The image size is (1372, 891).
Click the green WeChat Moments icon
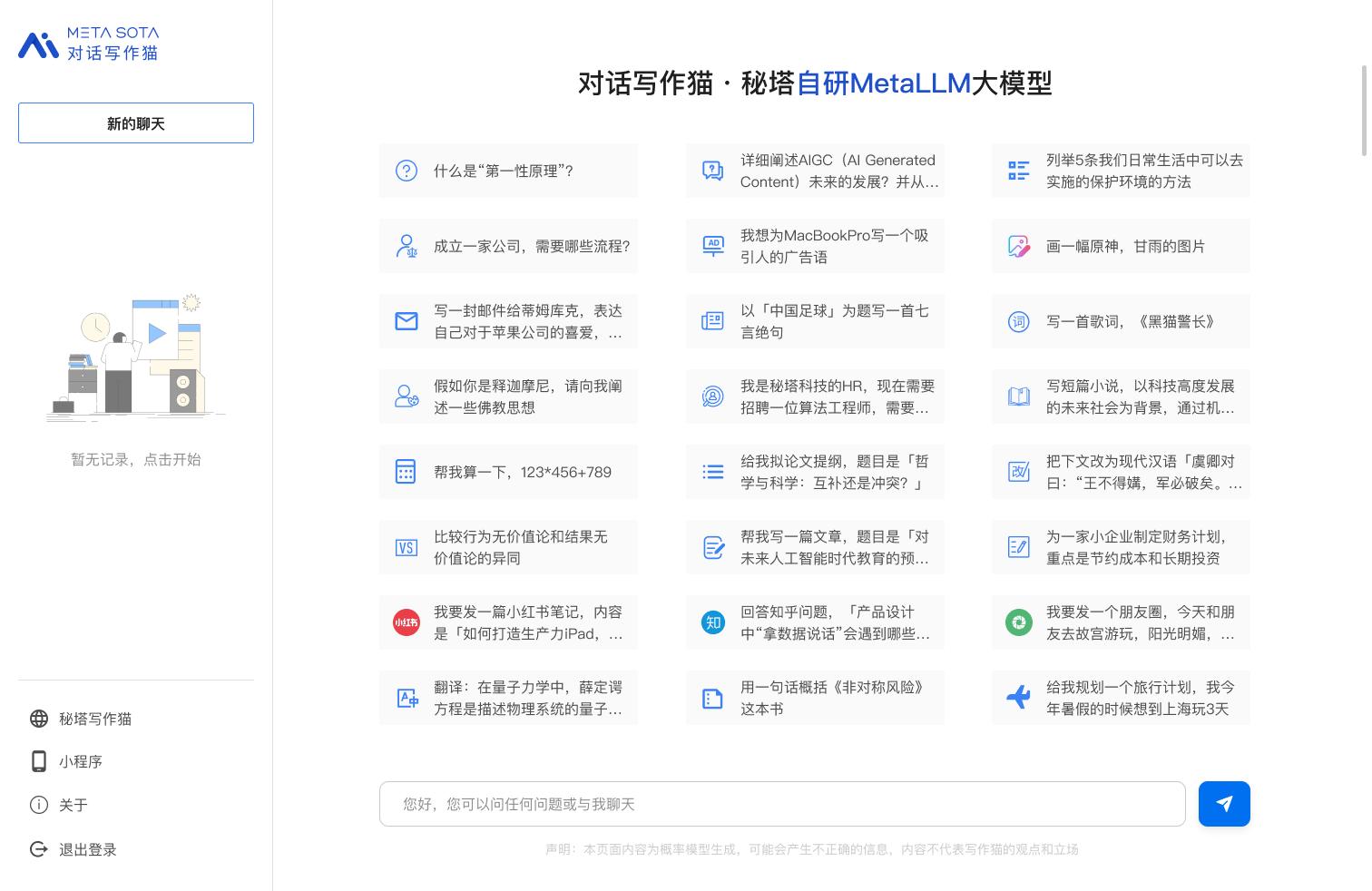(1019, 622)
